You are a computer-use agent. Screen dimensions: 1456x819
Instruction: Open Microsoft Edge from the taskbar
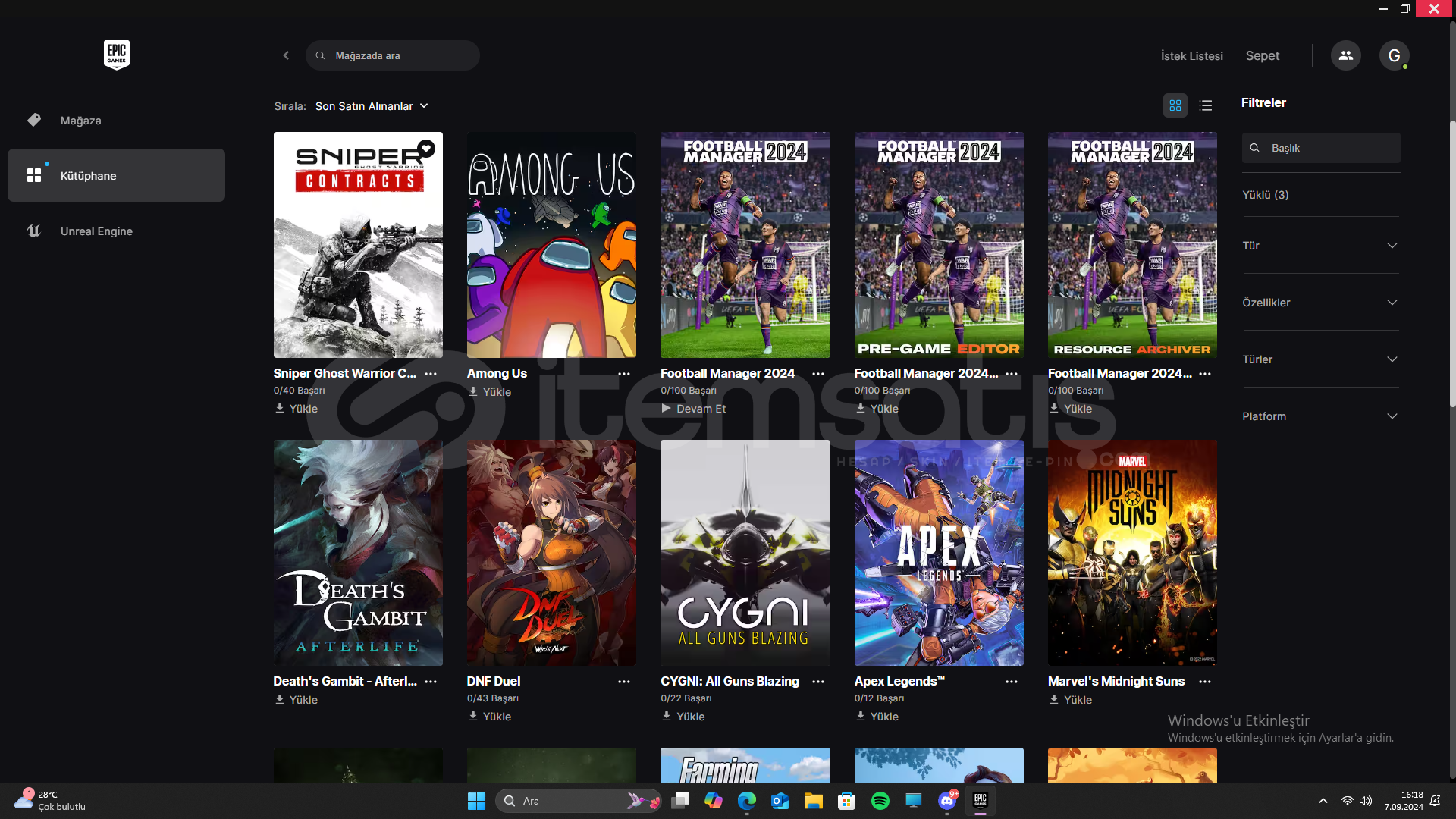click(x=747, y=801)
